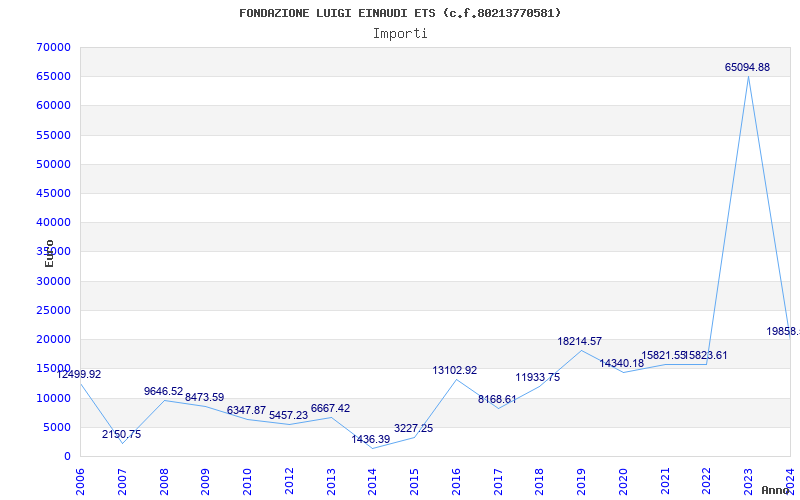Click the 2012 x-axis year label
This screenshot has height=500, width=800.
click(x=289, y=481)
